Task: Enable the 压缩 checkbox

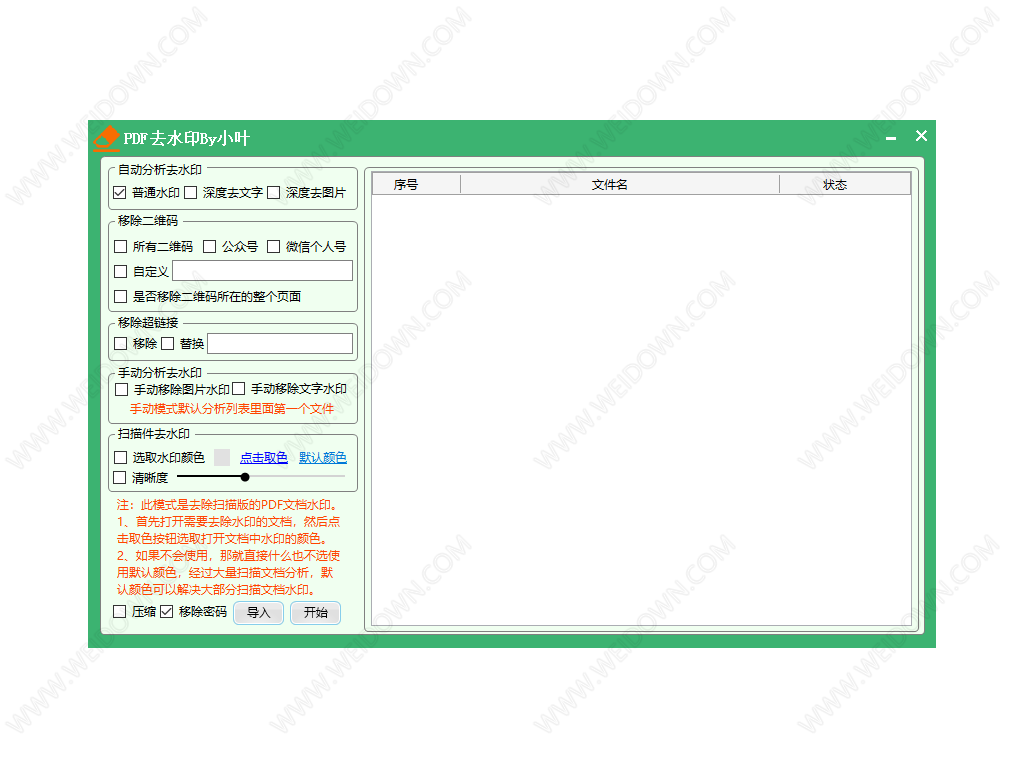Action: point(120,612)
